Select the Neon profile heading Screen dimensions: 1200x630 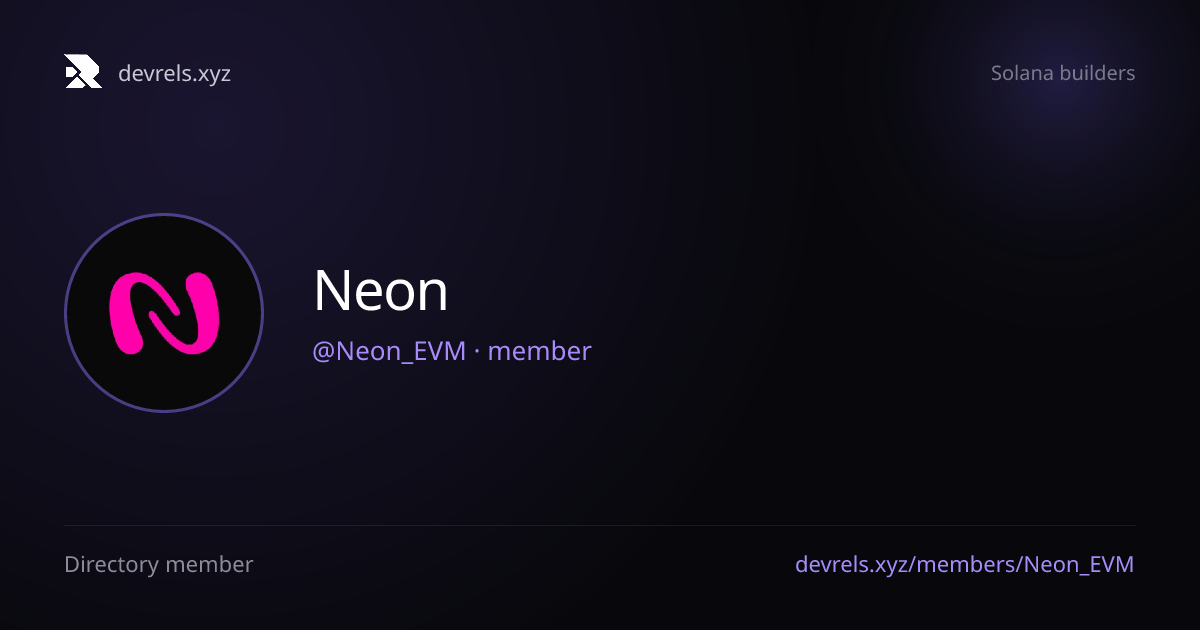point(380,291)
